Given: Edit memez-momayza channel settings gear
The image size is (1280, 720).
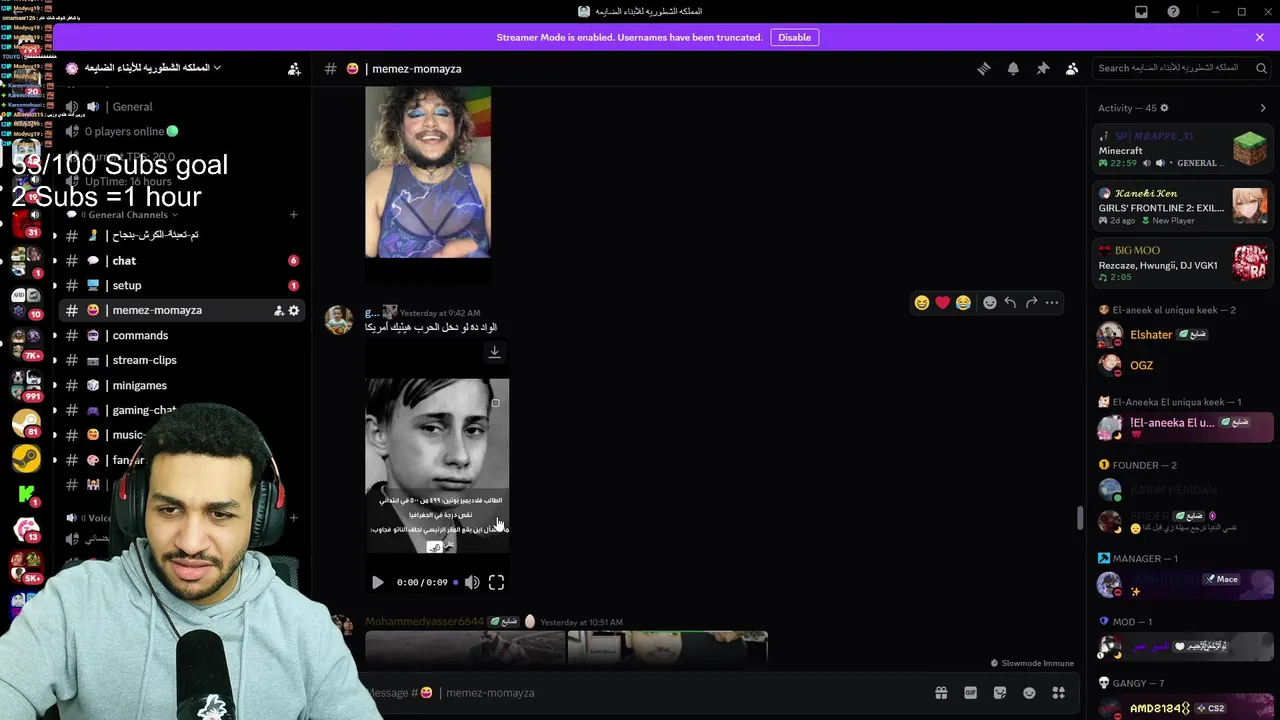Looking at the screenshot, I should pyautogui.click(x=294, y=311).
